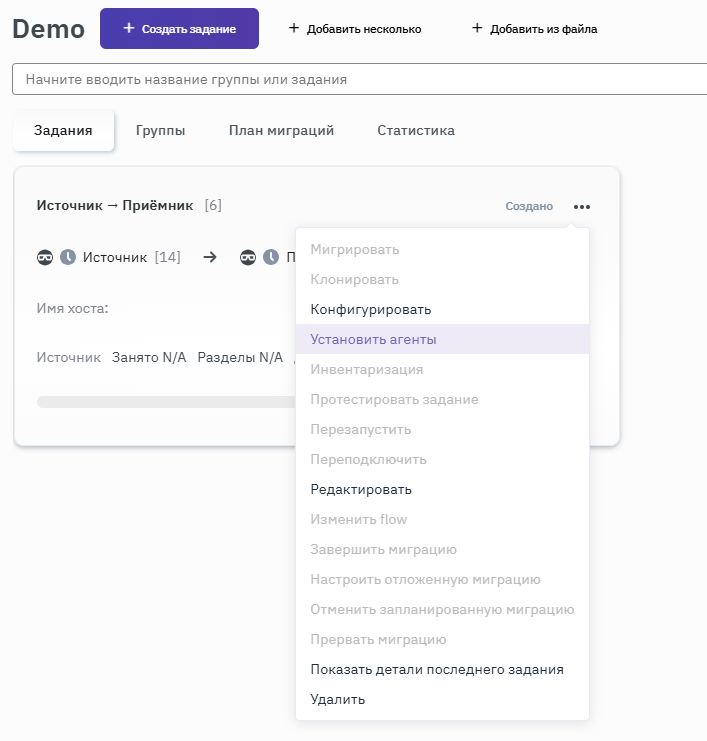The height and width of the screenshot is (741, 707).
Task: Open the План миграций tab
Action: click(281, 130)
